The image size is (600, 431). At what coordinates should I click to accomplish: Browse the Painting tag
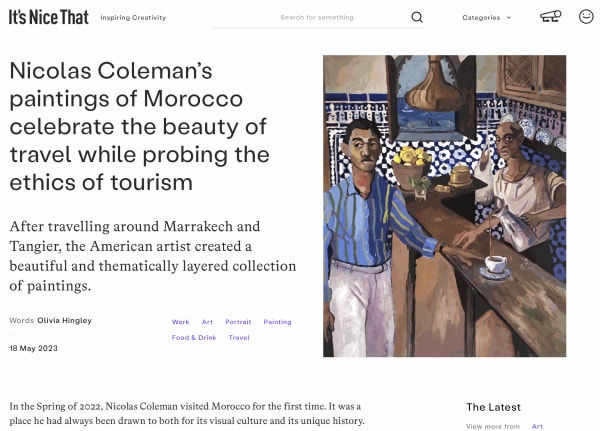coord(277,322)
